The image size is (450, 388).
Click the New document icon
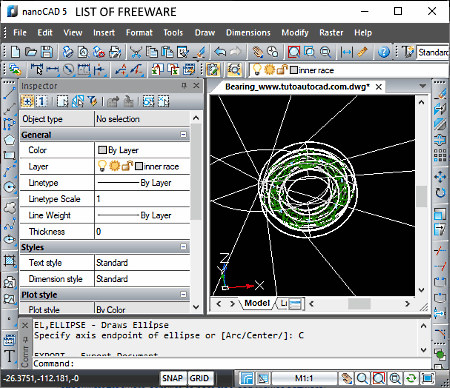pyautogui.click(x=15, y=52)
